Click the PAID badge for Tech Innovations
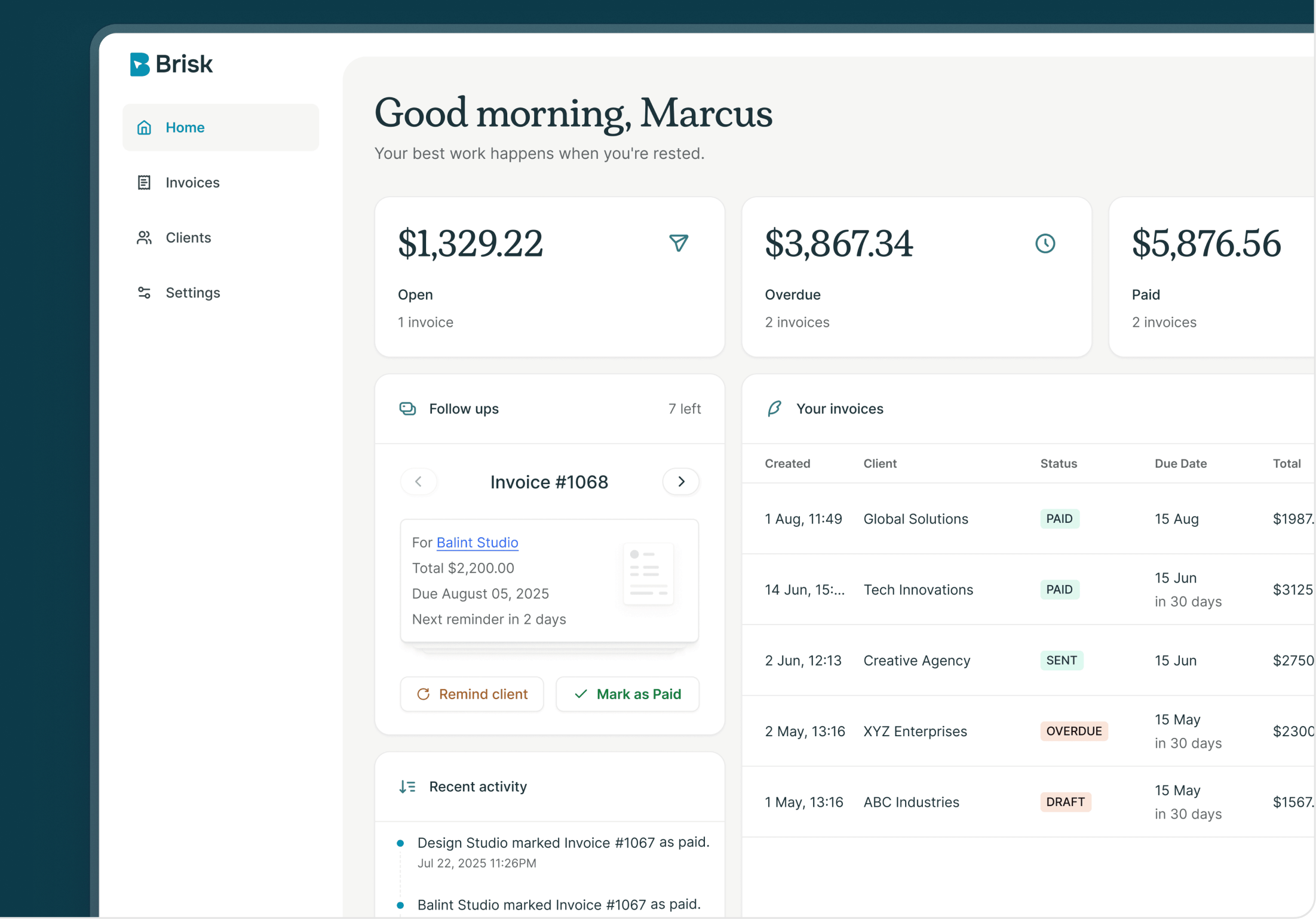 [1060, 590]
